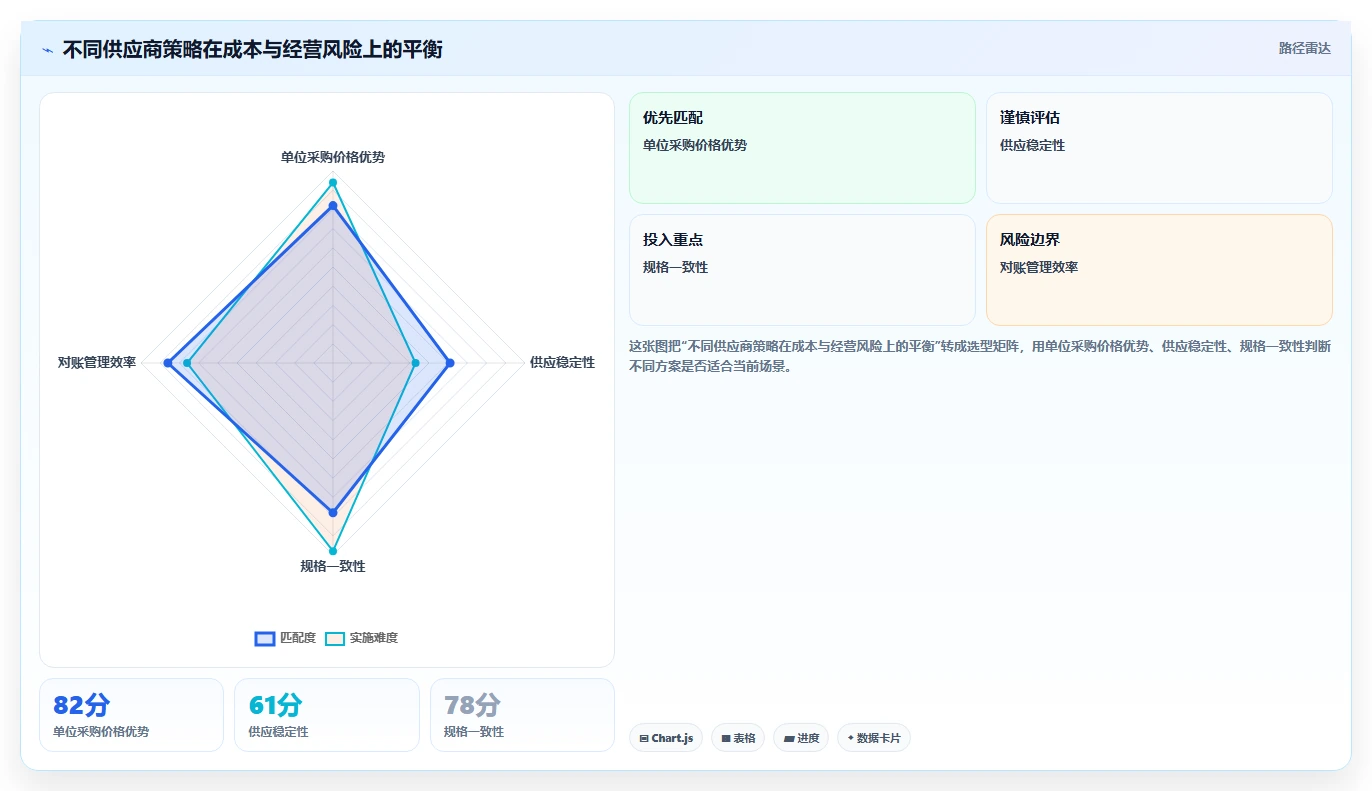This screenshot has width=1372, height=791.
Task: Select the 优先匹配 card
Action: [x=802, y=148]
